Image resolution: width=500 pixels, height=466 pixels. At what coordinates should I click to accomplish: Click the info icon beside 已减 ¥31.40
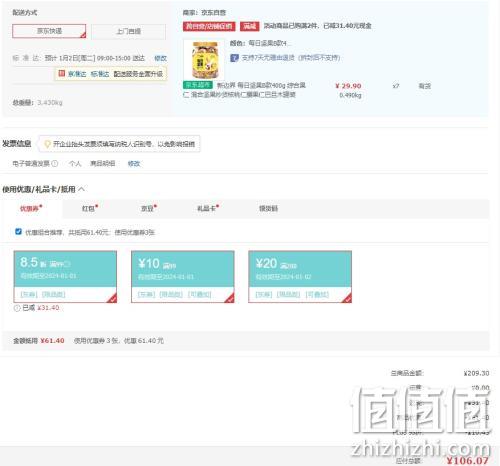(17, 308)
